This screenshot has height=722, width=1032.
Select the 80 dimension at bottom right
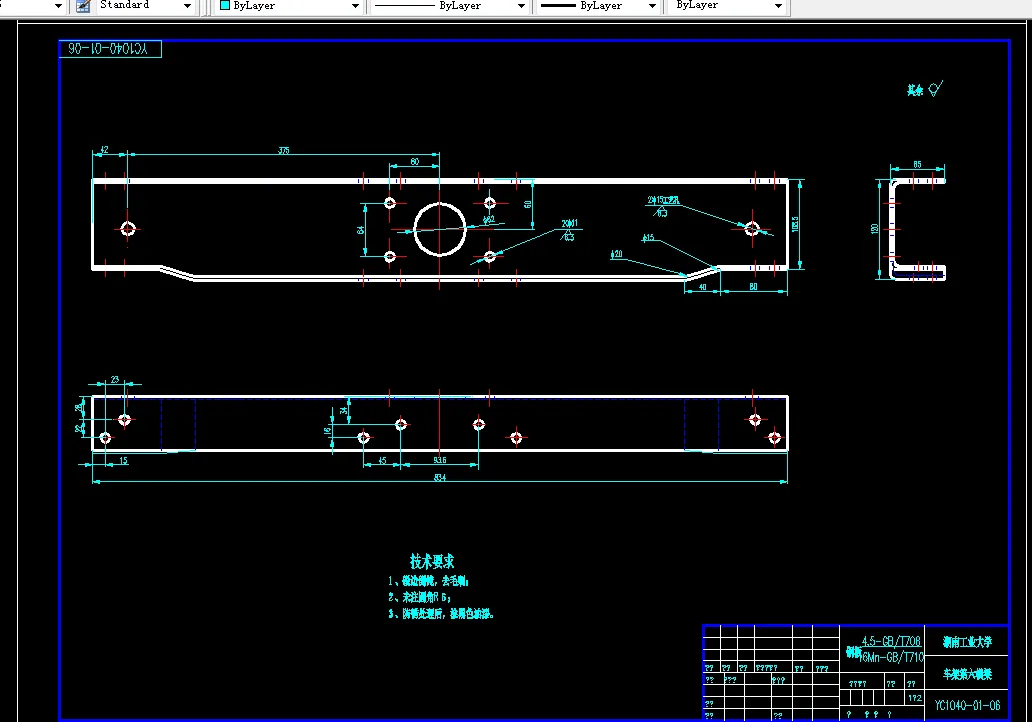pyautogui.click(x=754, y=286)
